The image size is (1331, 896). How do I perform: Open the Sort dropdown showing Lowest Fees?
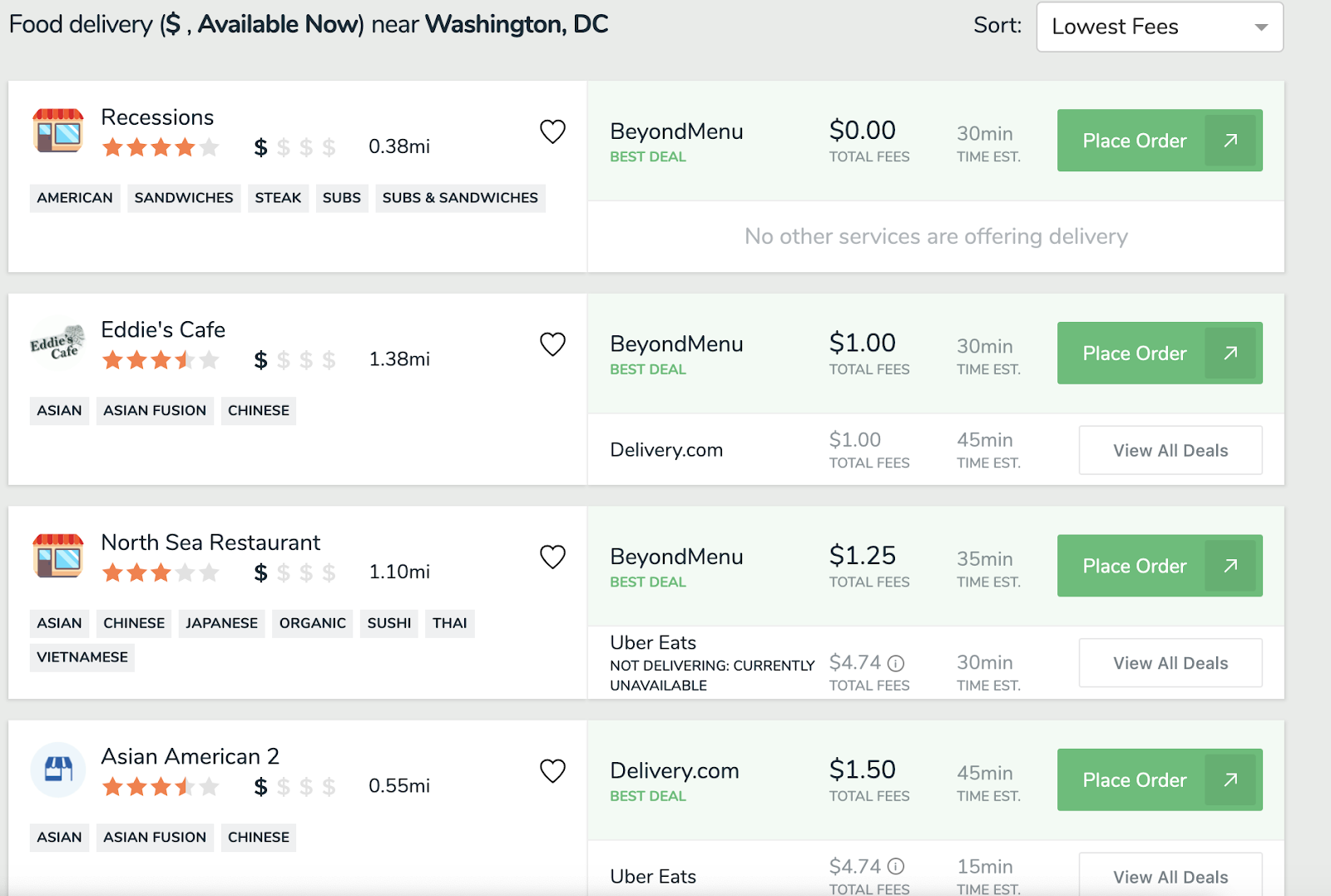(x=1159, y=27)
